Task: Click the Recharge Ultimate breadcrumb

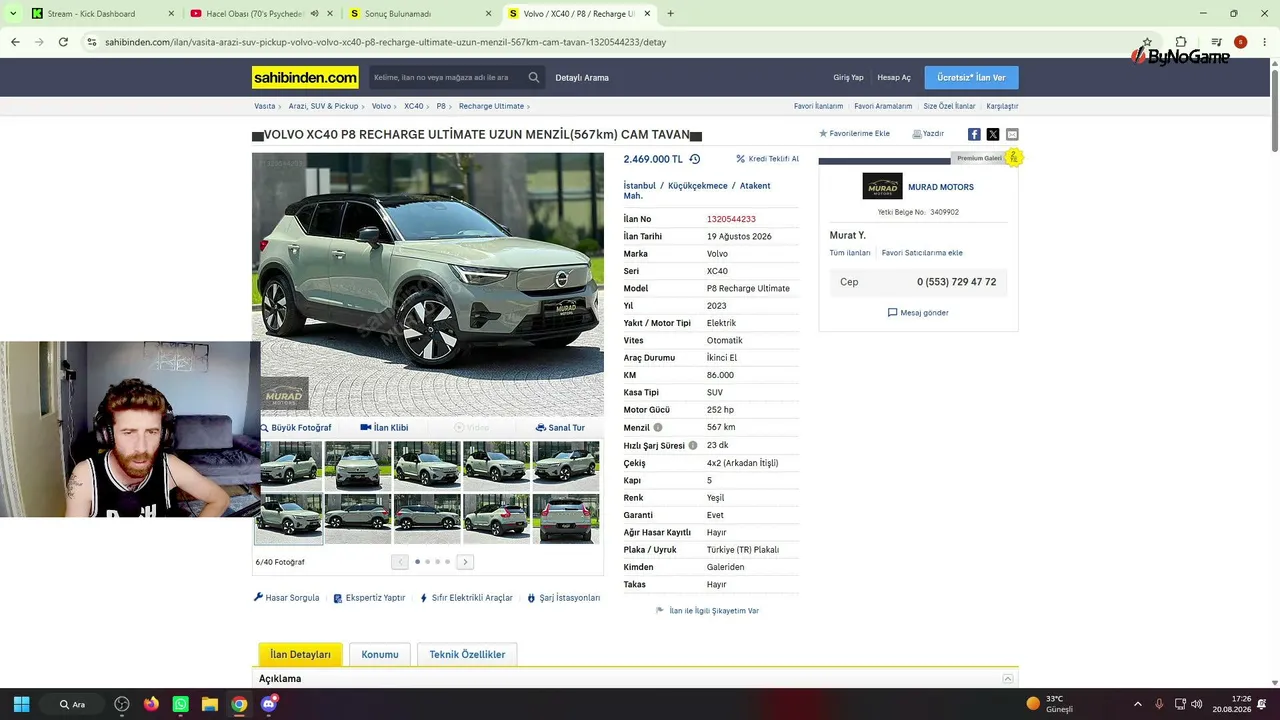Action: pos(491,106)
